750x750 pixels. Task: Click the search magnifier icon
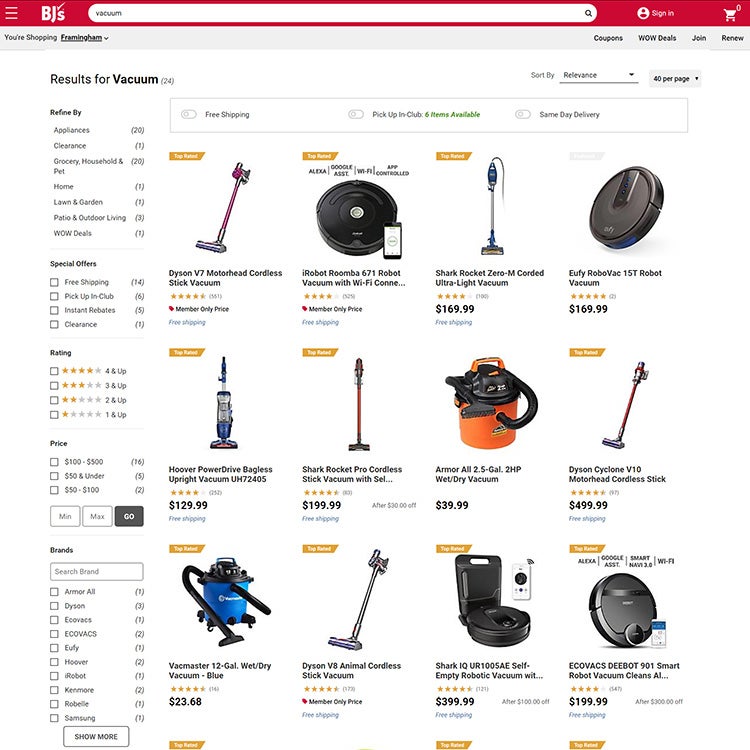point(588,13)
